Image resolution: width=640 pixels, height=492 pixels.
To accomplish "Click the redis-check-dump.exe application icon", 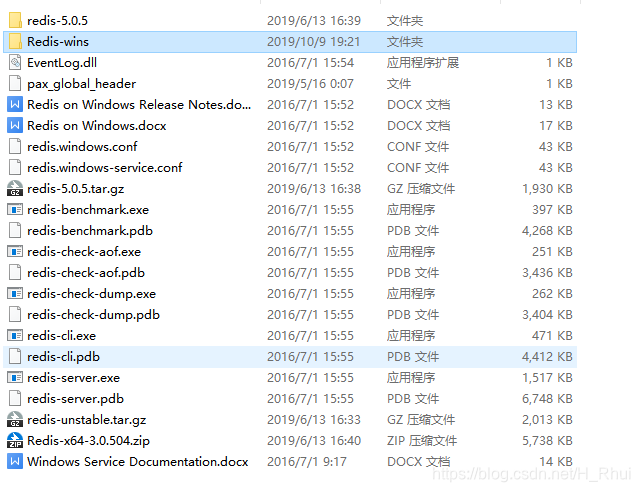I will (x=15, y=294).
